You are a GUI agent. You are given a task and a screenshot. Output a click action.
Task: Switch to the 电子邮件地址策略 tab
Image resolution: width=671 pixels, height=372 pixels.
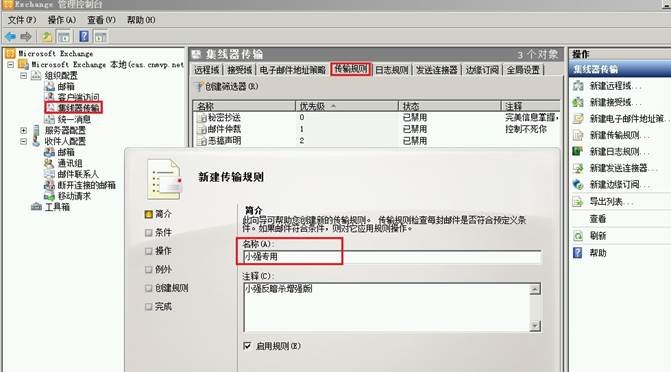tap(292, 70)
